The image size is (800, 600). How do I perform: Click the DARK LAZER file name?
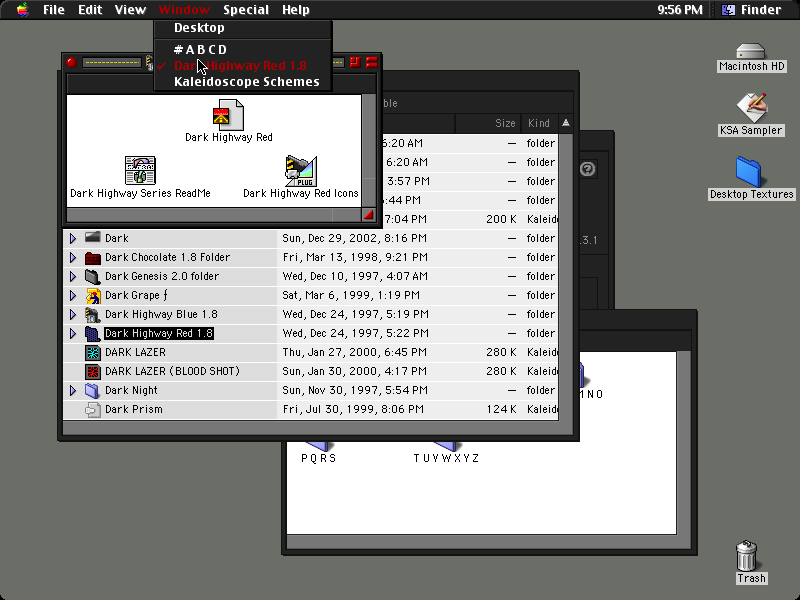click(x=135, y=352)
